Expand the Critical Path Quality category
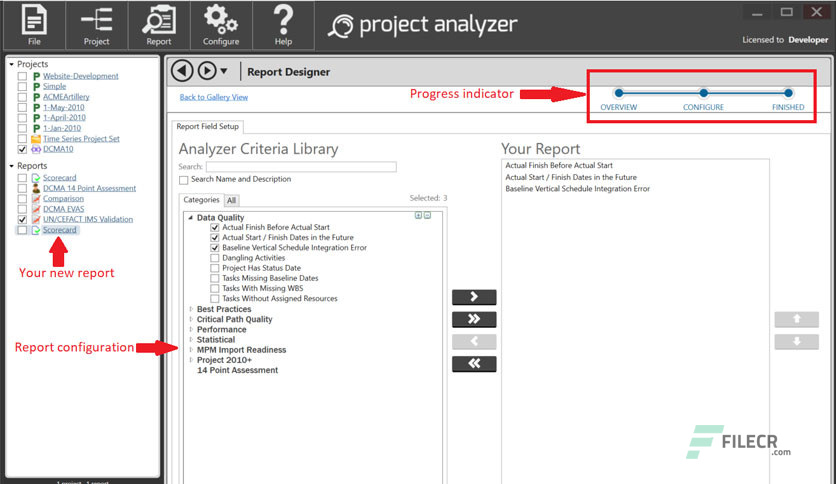The width and height of the screenshot is (836, 484). pyautogui.click(x=191, y=319)
